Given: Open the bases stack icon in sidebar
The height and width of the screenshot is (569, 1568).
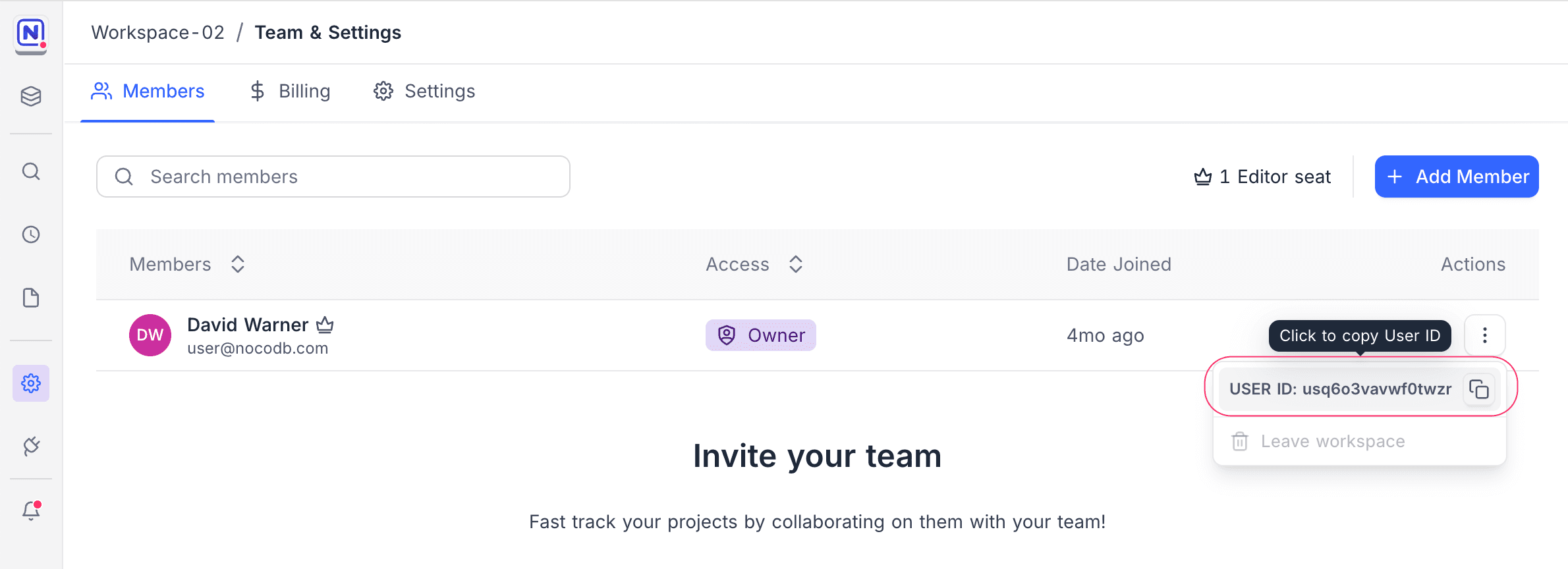Looking at the screenshot, I should [x=31, y=96].
